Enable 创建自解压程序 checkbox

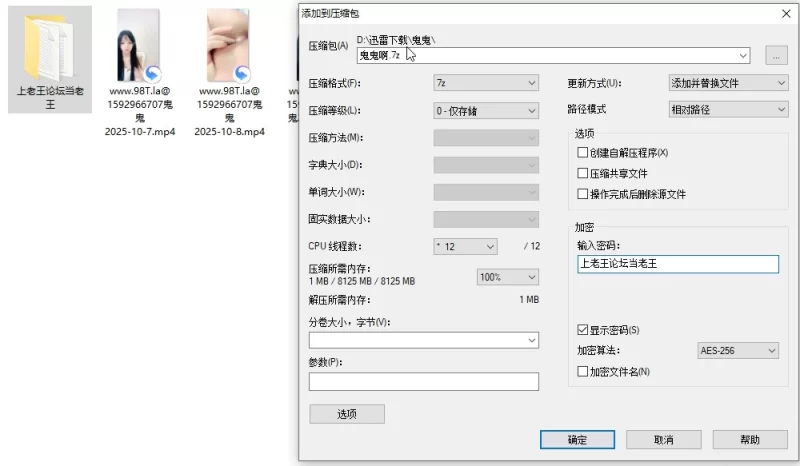pyautogui.click(x=582, y=153)
